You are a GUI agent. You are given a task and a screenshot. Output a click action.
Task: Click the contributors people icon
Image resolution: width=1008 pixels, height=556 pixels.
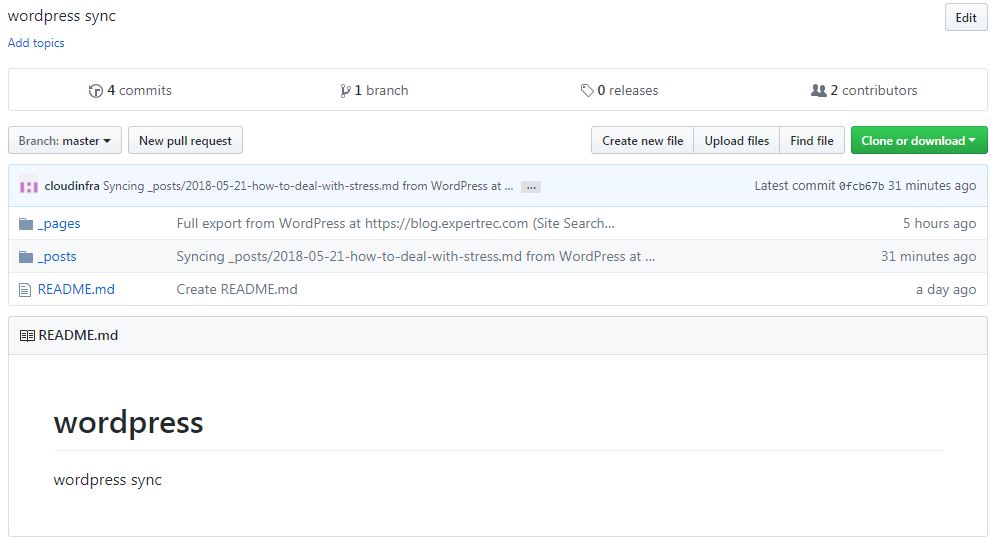pos(818,91)
